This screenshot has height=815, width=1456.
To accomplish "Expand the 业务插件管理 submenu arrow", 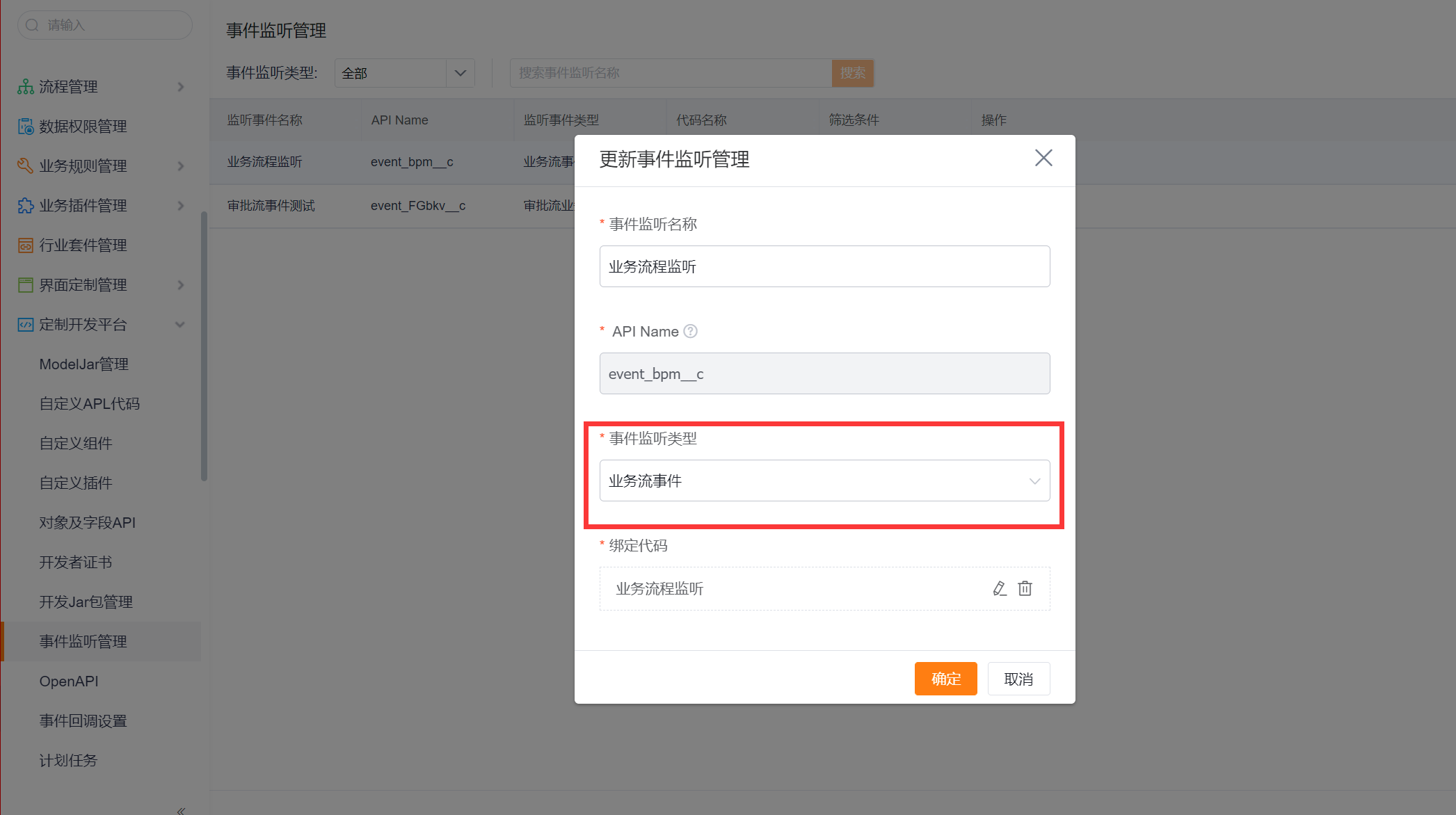I will coord(181,206).
